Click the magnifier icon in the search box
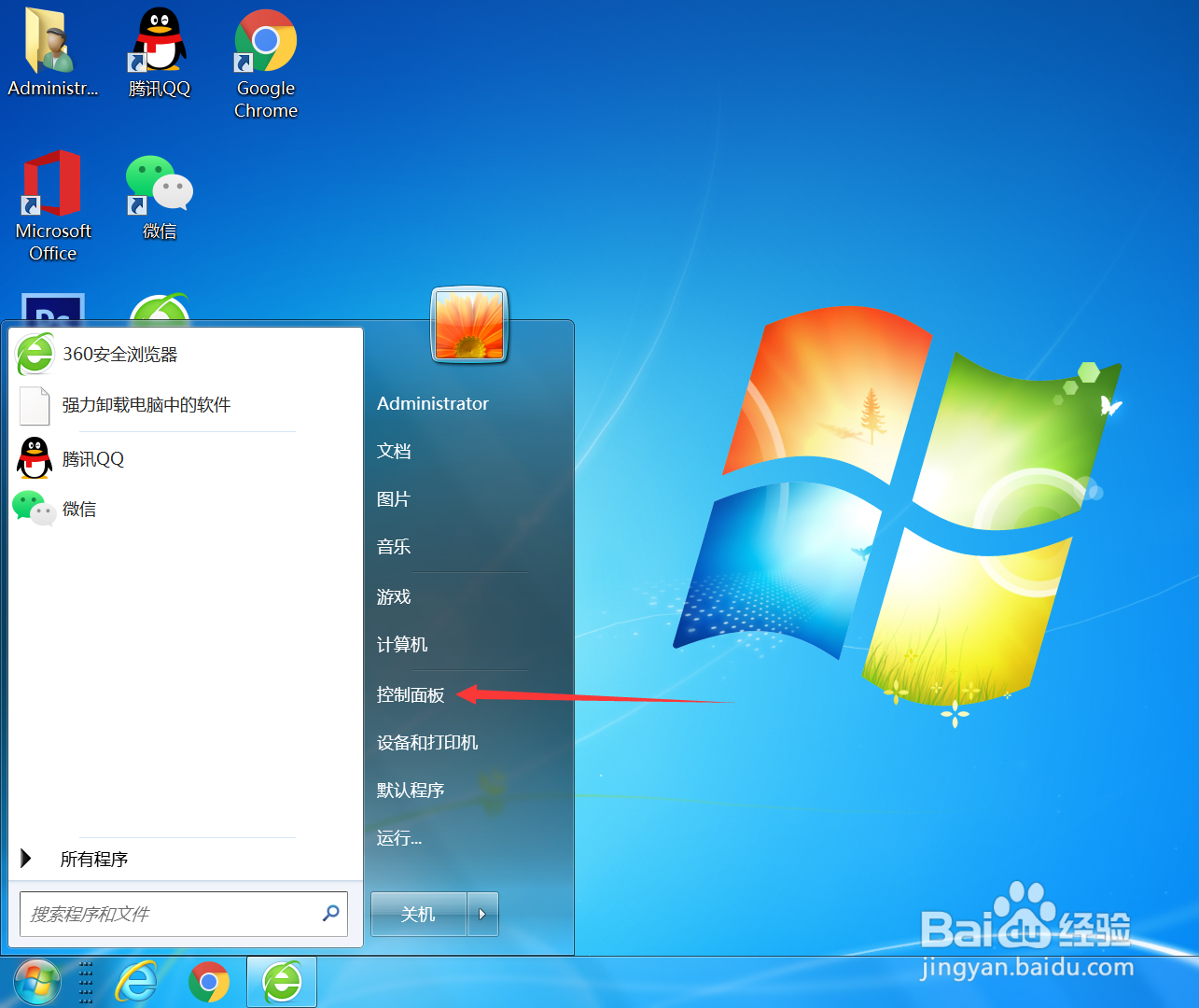The width and height of the screenshot is (1199, 1008). tap(330, 914)
